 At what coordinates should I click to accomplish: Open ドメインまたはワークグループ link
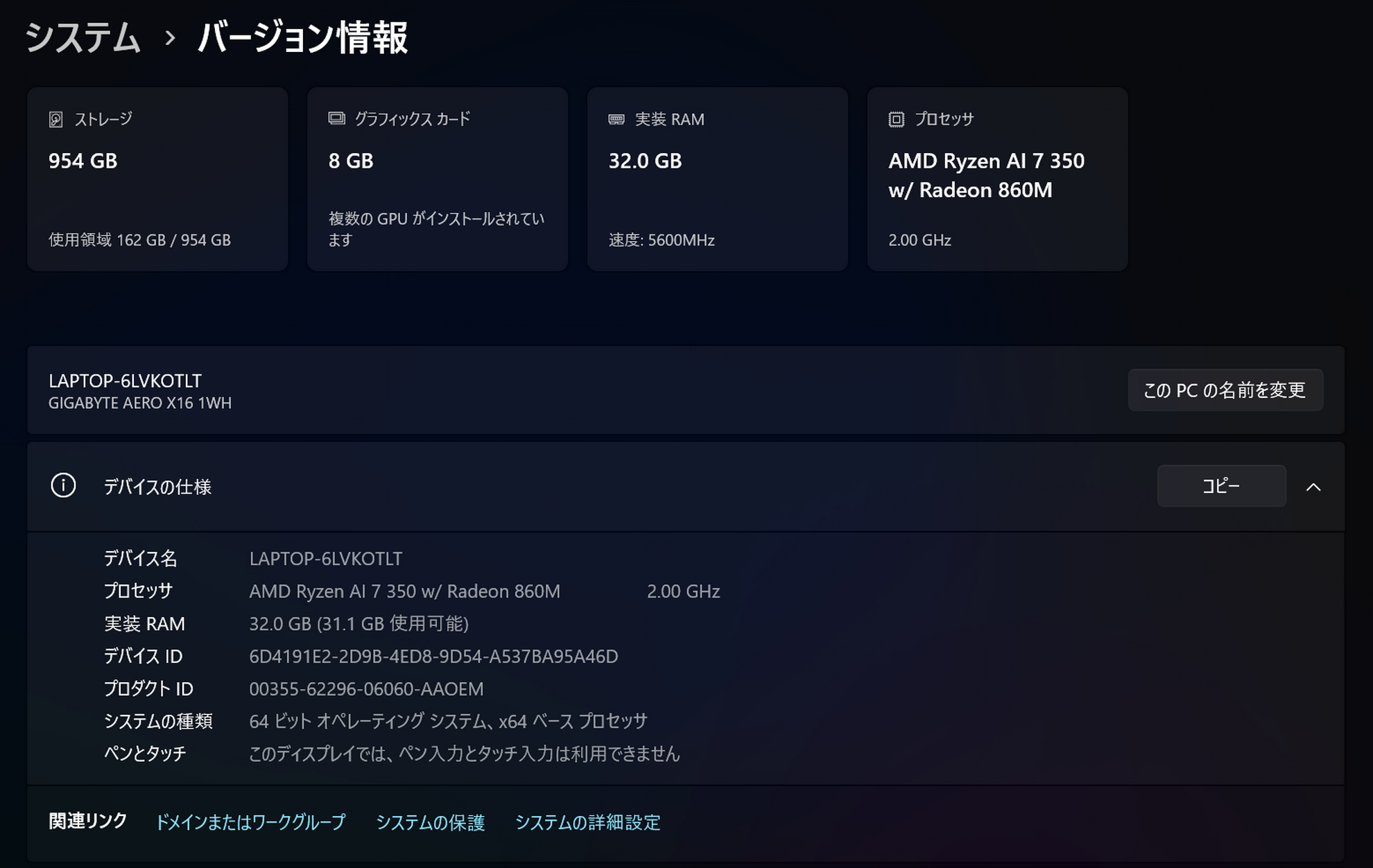[250, 822]
